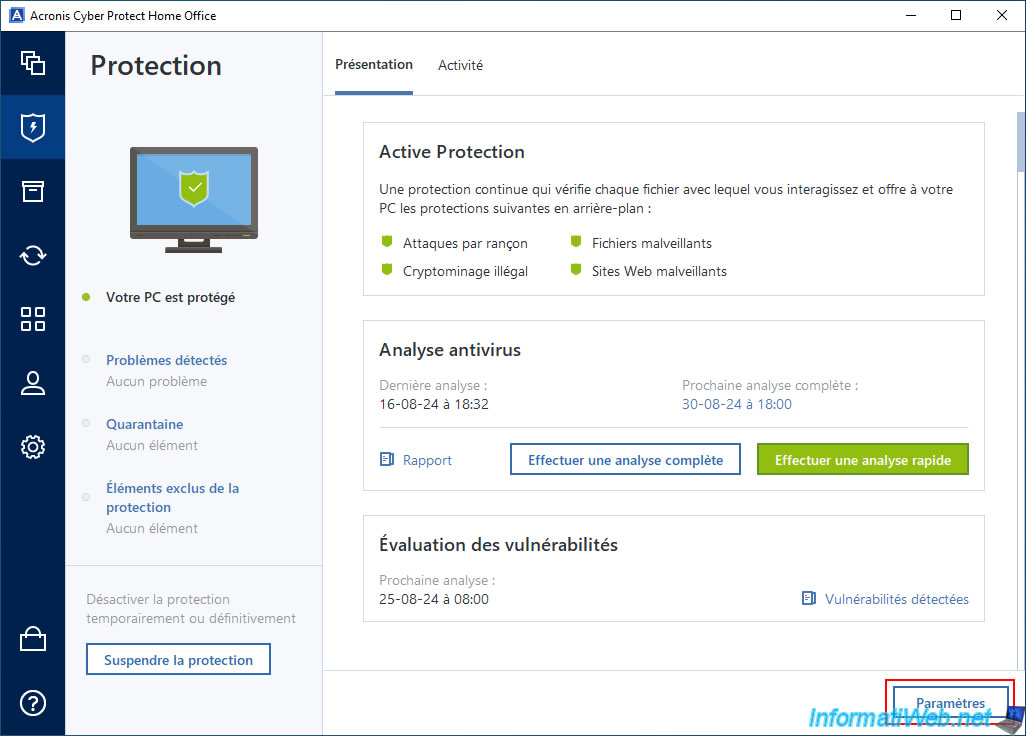Image resolution: width=1026 pixels, height=736 pixels.
Task: Open the Sync sidebar icon
Action: pos(33,255)
